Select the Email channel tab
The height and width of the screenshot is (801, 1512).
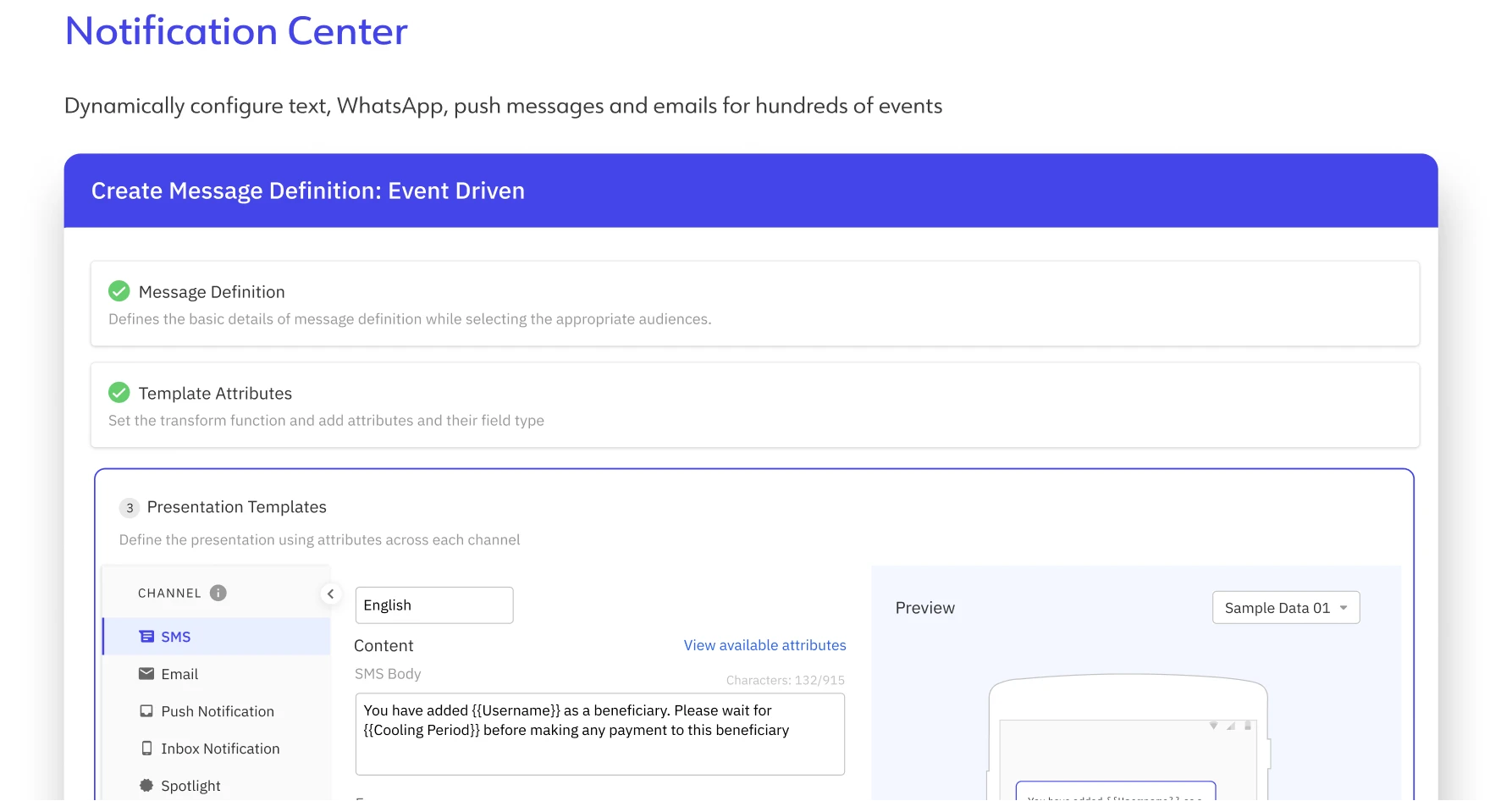(179, 674)
